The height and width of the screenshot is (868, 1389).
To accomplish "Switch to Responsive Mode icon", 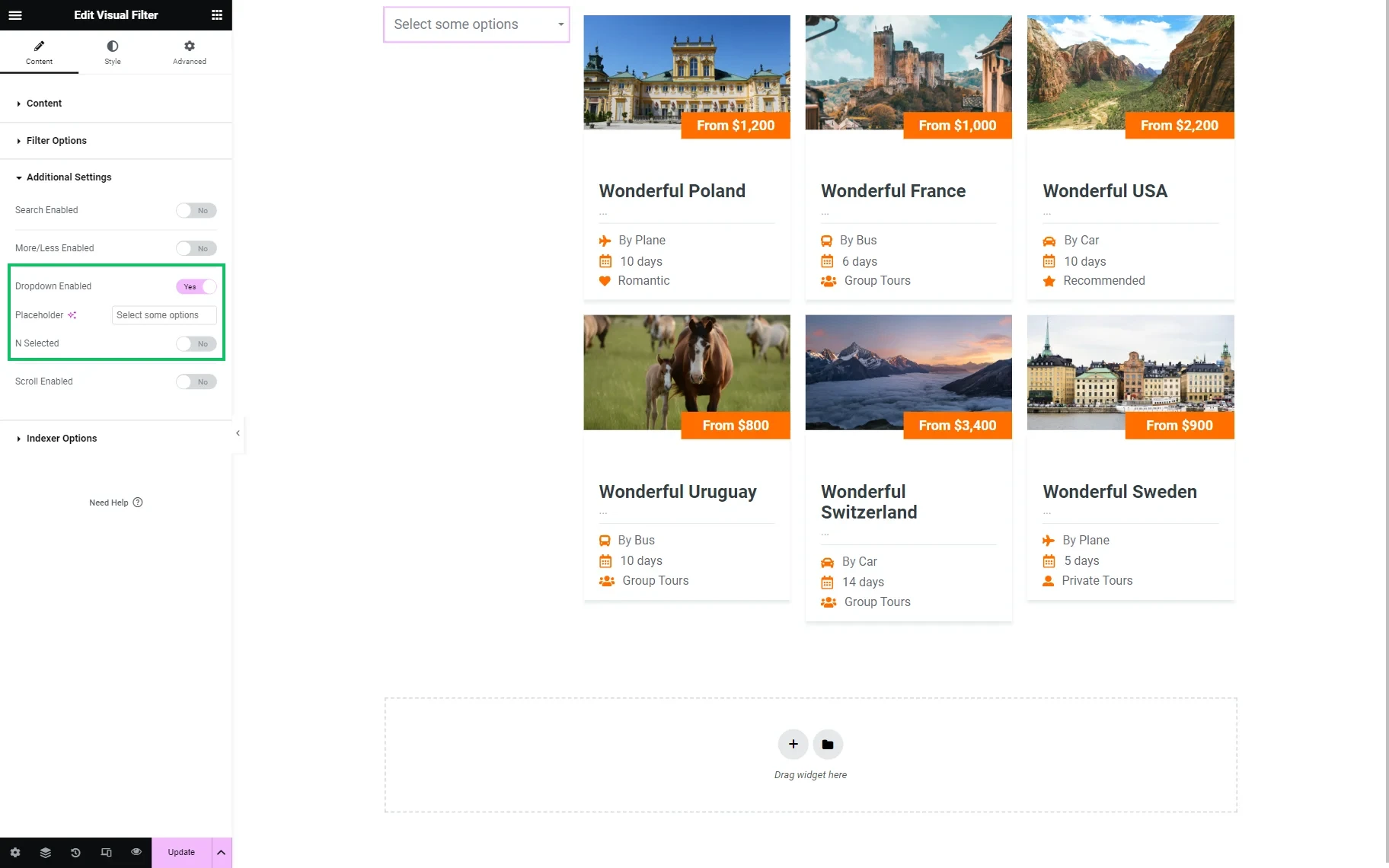I will point(106,852).
